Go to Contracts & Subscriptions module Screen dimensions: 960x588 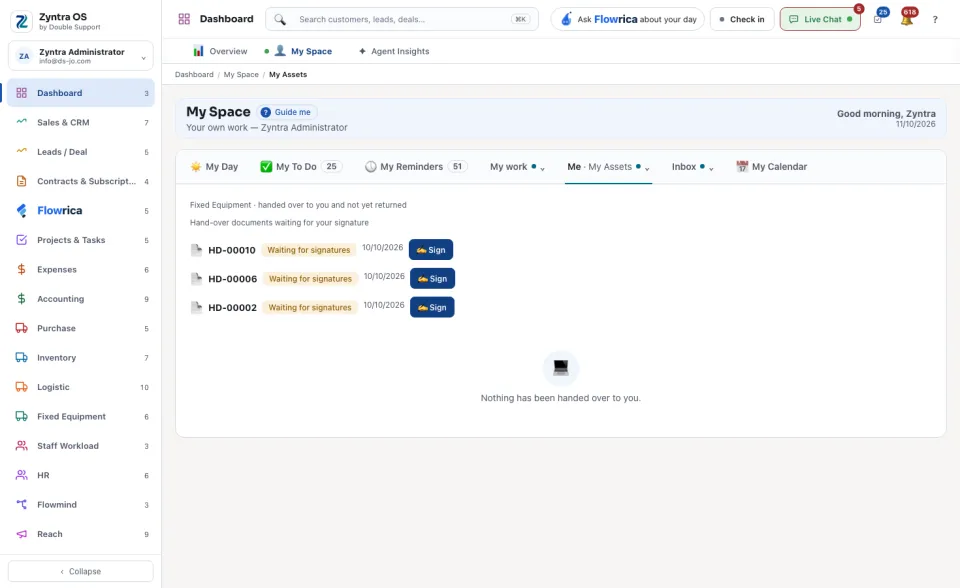pyautogui.click(x=81, y=181)
